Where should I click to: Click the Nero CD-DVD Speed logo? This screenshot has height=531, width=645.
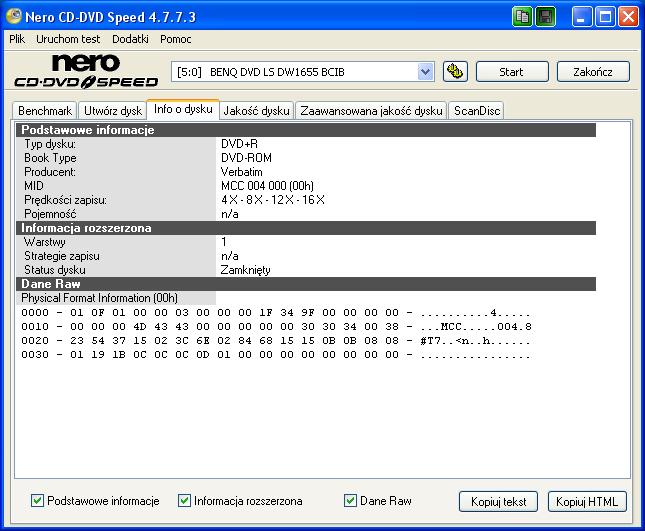click(x=86, y=71)
